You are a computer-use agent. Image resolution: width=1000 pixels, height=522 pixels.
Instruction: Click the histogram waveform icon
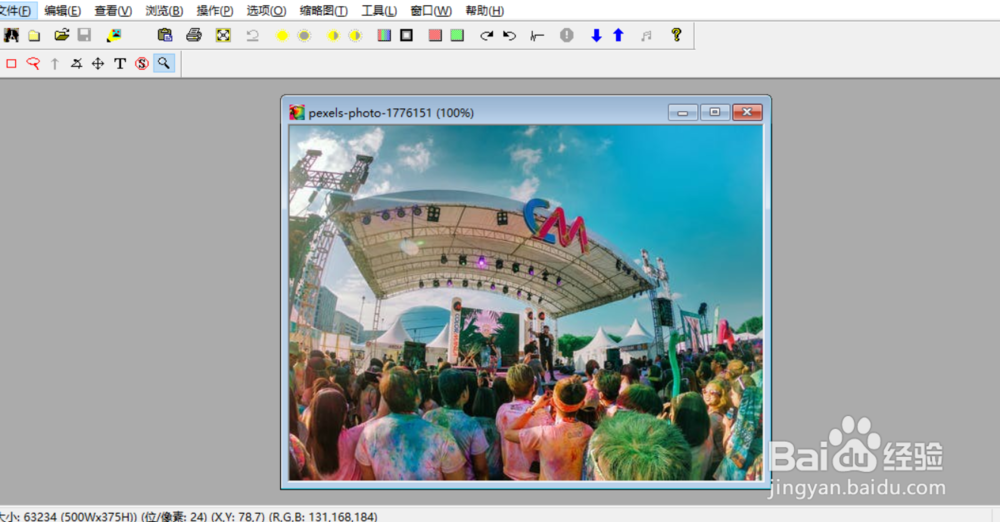[537, 36]
